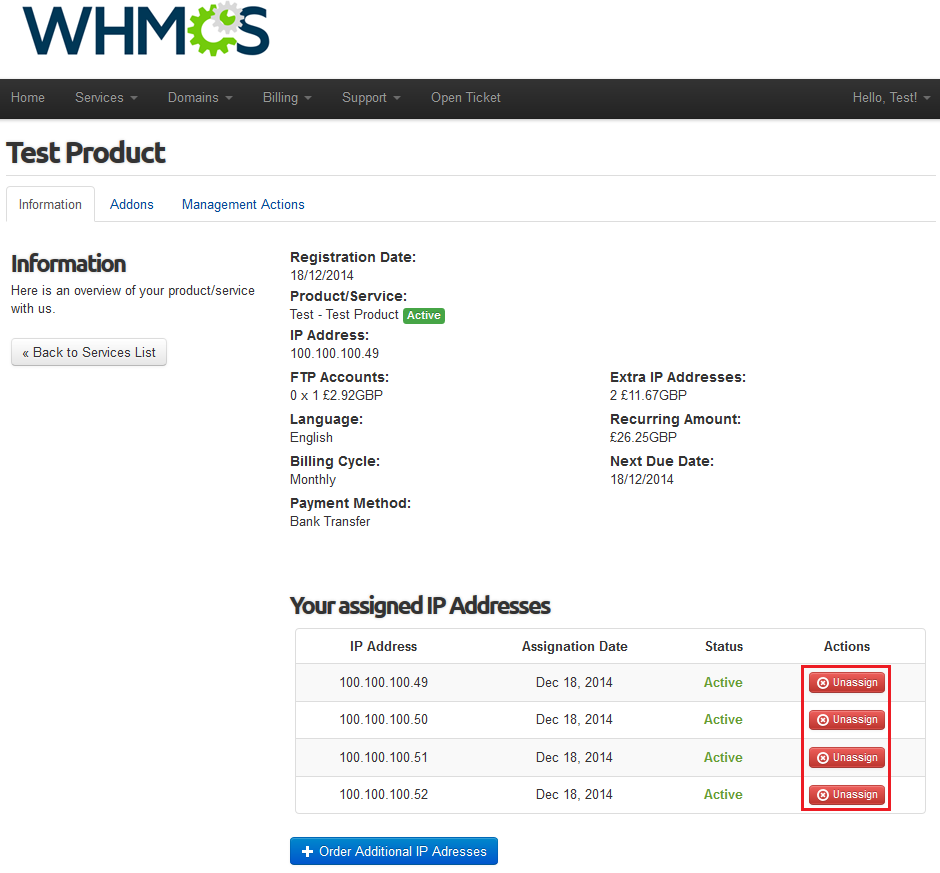Select the Information tab

point(50,204)
